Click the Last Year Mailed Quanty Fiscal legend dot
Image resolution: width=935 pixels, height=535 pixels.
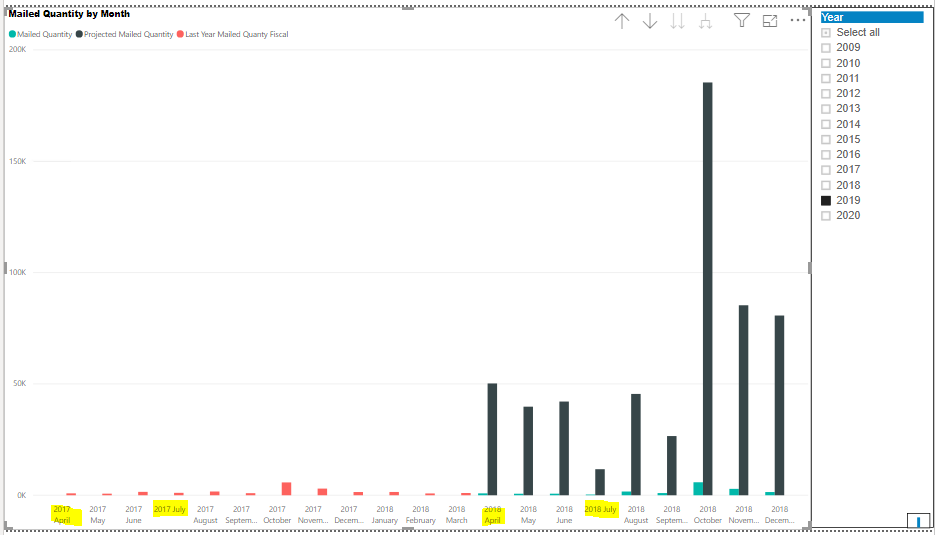180,34
